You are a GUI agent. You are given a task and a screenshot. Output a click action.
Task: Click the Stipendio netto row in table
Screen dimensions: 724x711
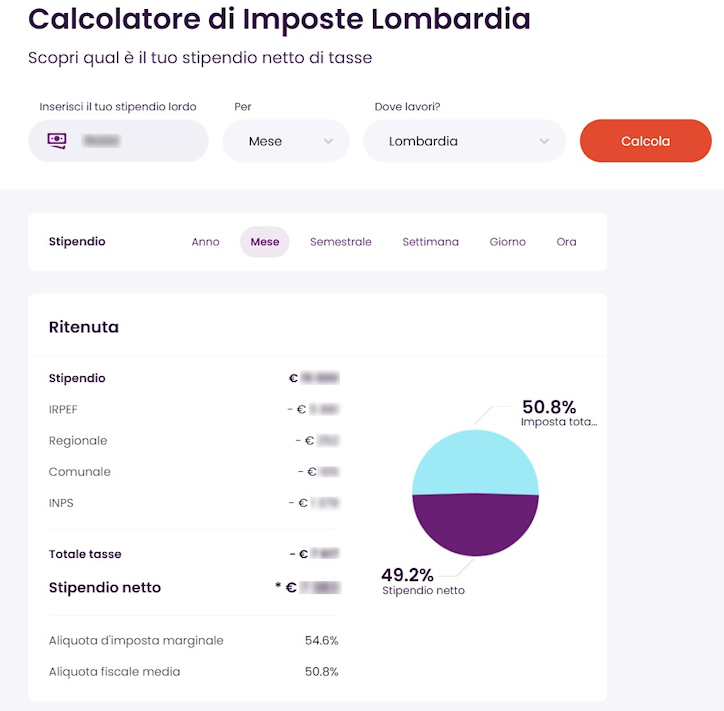tap(105, 588)
